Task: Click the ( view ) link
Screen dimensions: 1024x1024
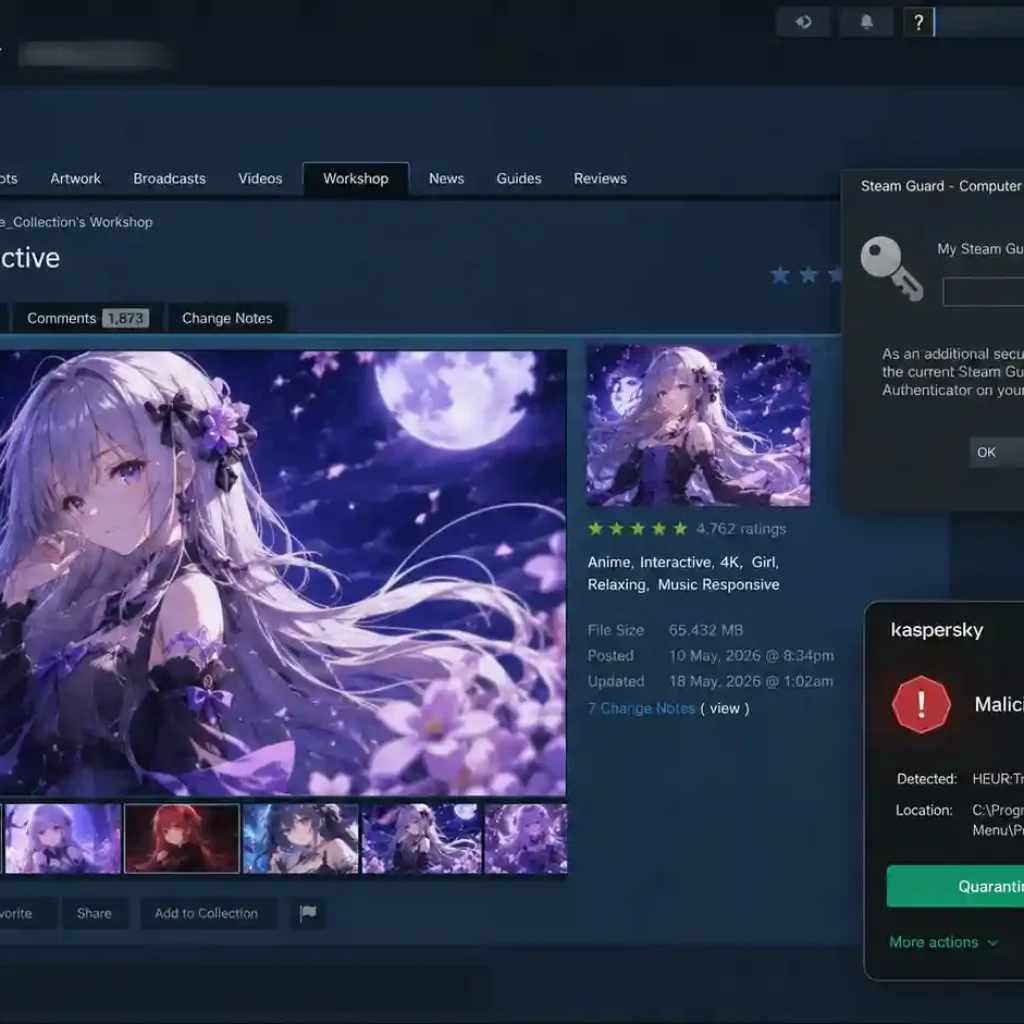Action: (724, 708)
